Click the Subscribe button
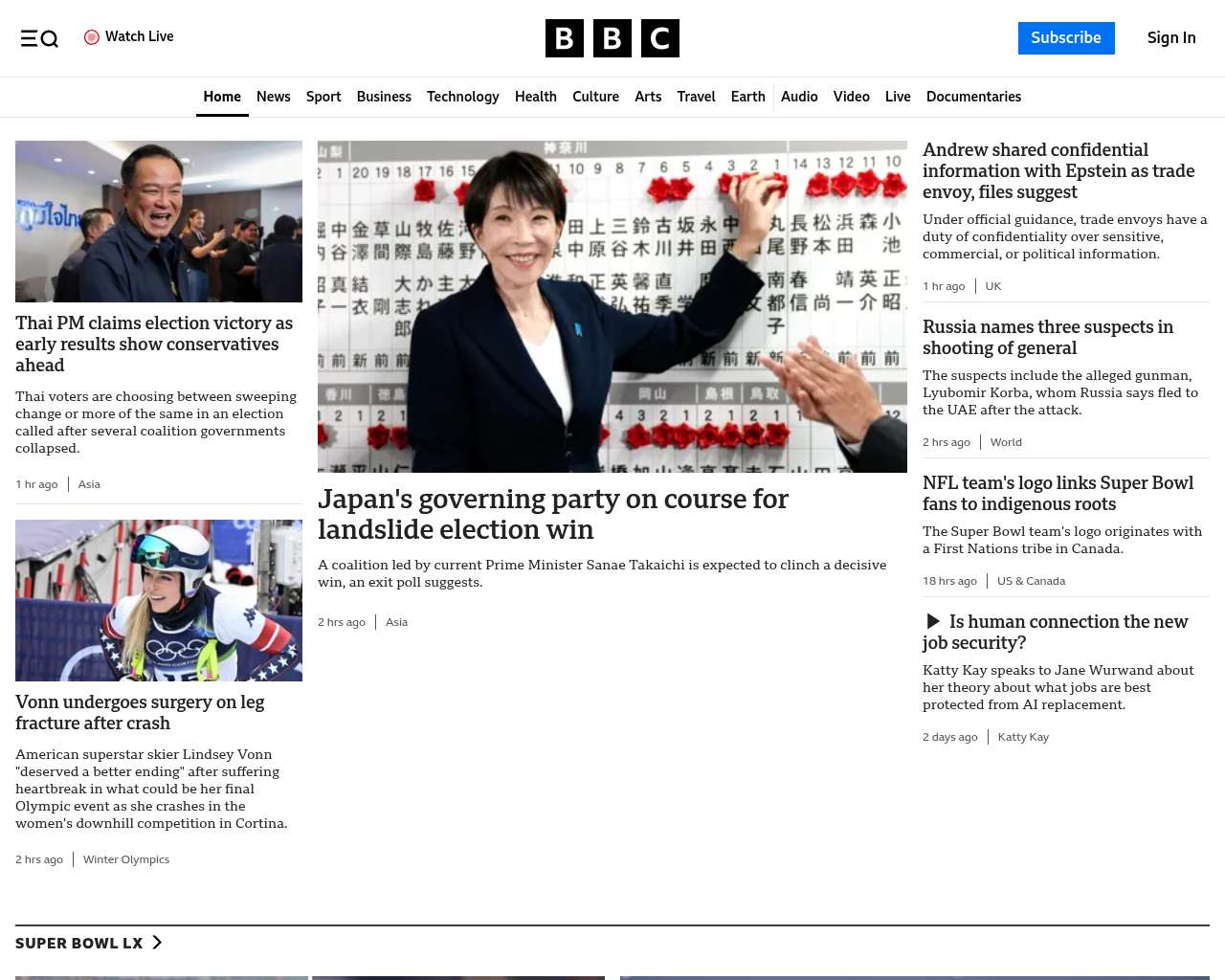Screen dimensions: 1225x980 pos(1065,38)
